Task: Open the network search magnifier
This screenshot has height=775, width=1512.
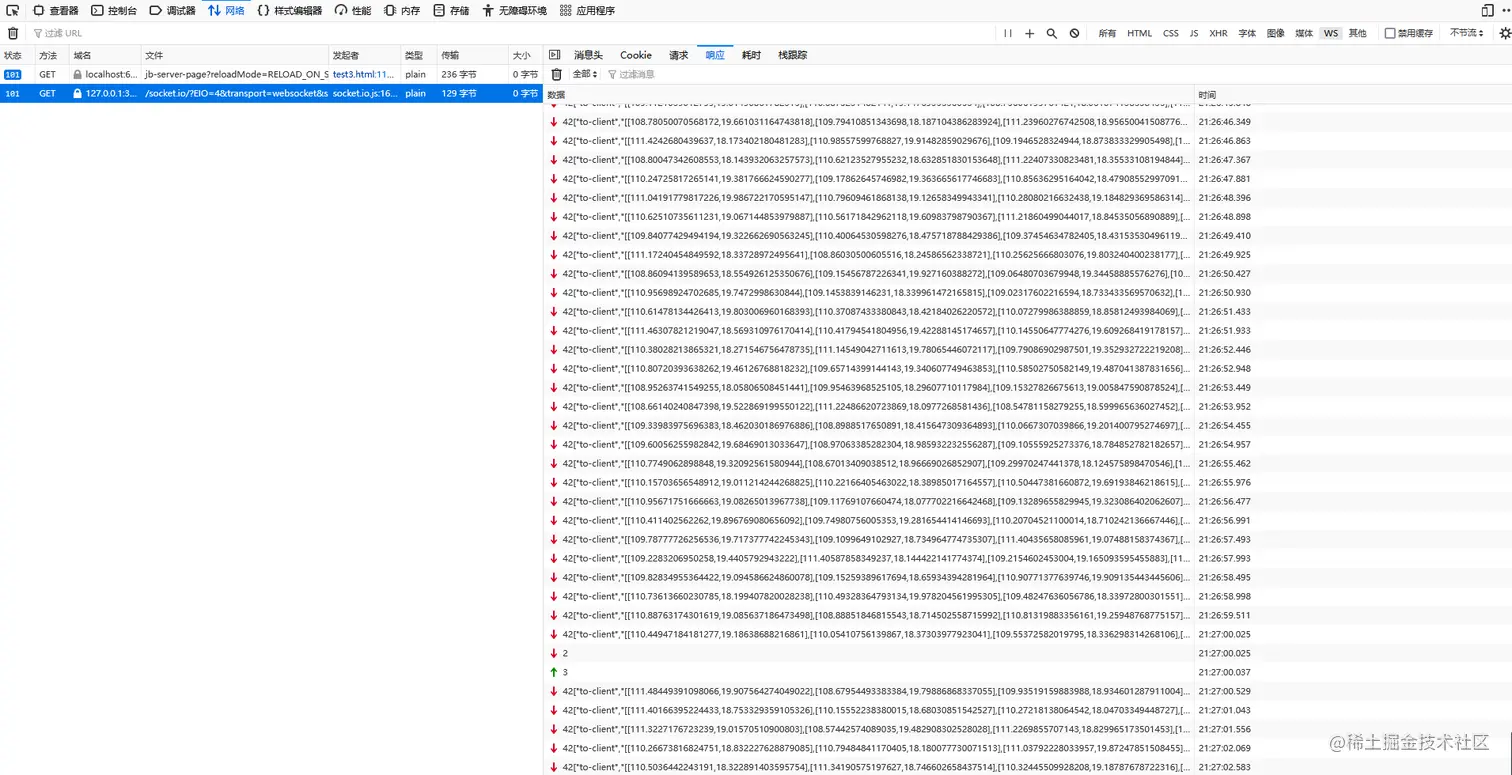Action: (x=1052, y=33)
